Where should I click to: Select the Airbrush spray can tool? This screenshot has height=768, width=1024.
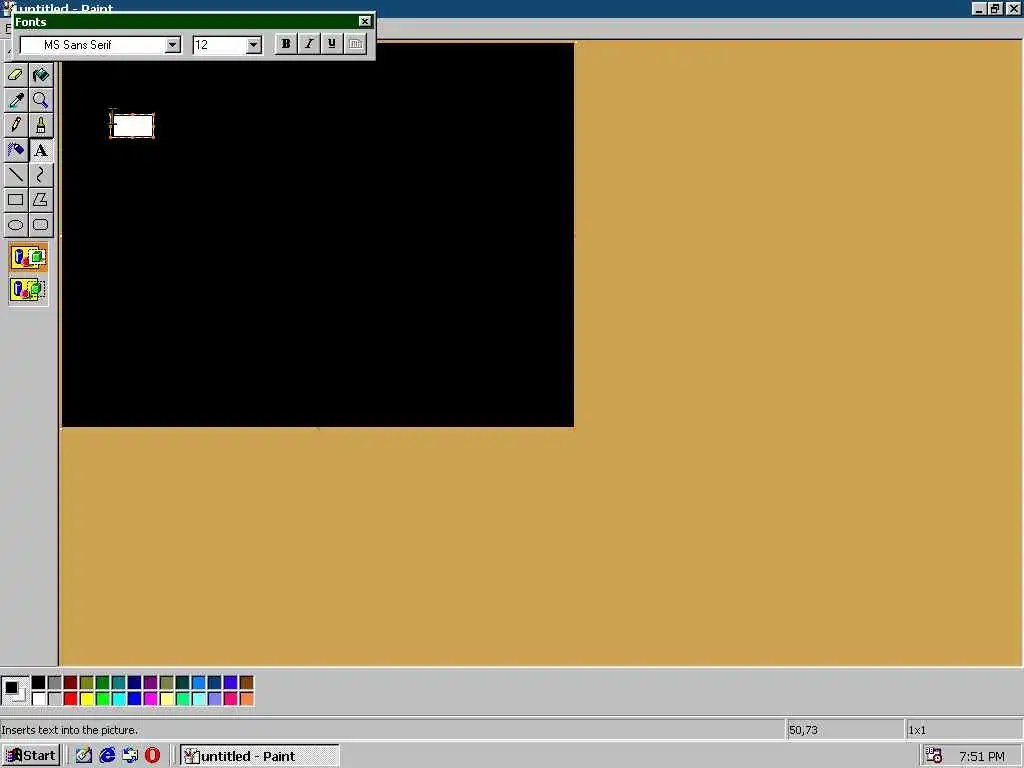(16, 150)
